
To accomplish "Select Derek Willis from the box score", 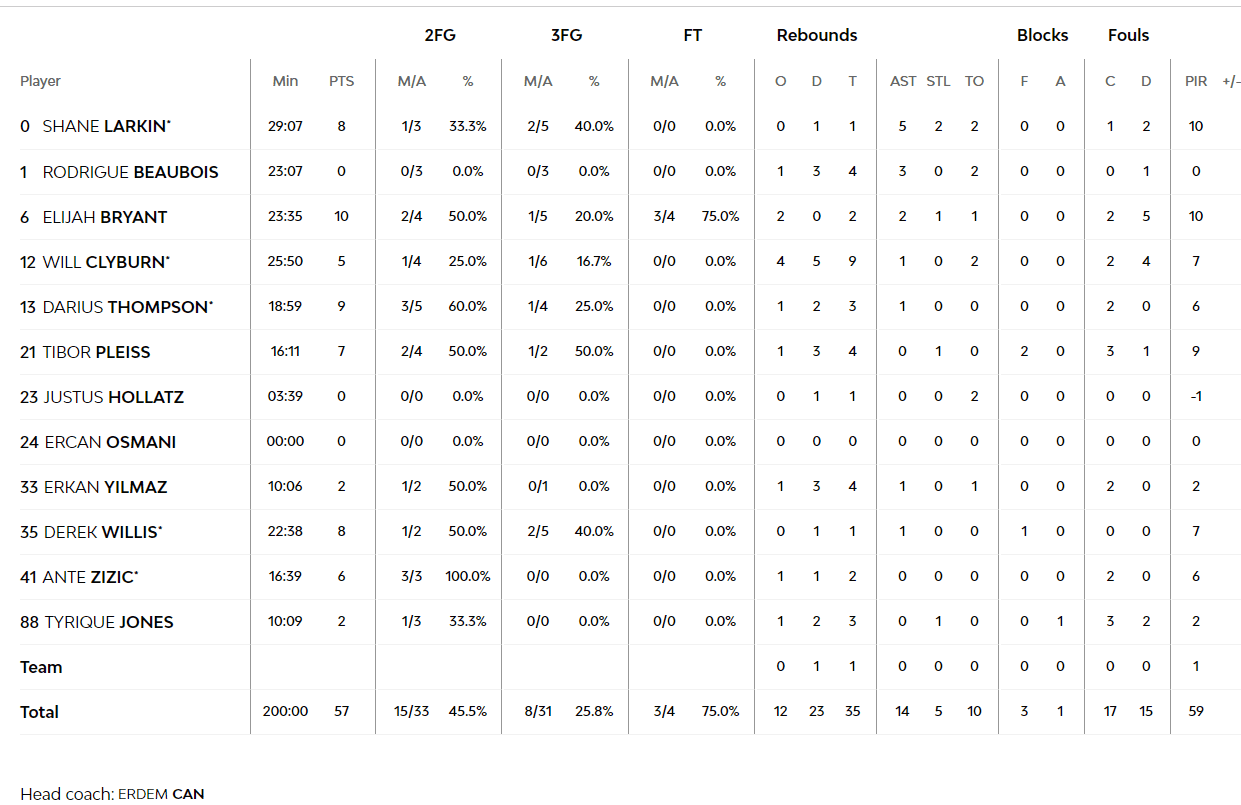I will [x=101, y=532].
